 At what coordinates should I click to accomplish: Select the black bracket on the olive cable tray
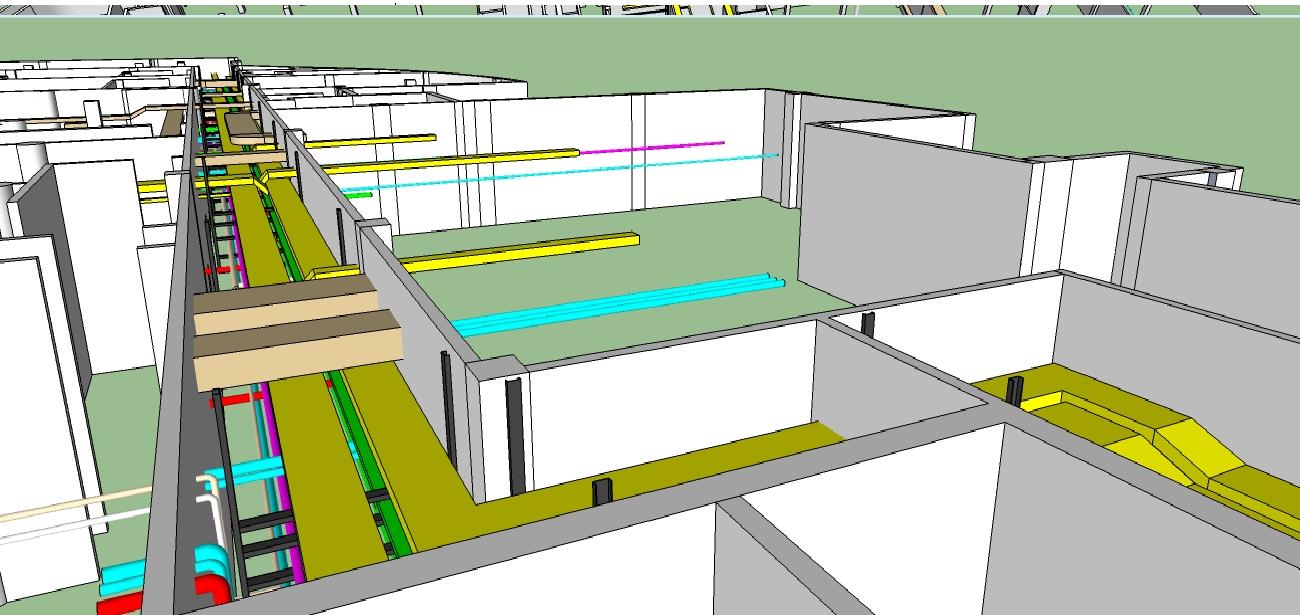coord(602,492)
